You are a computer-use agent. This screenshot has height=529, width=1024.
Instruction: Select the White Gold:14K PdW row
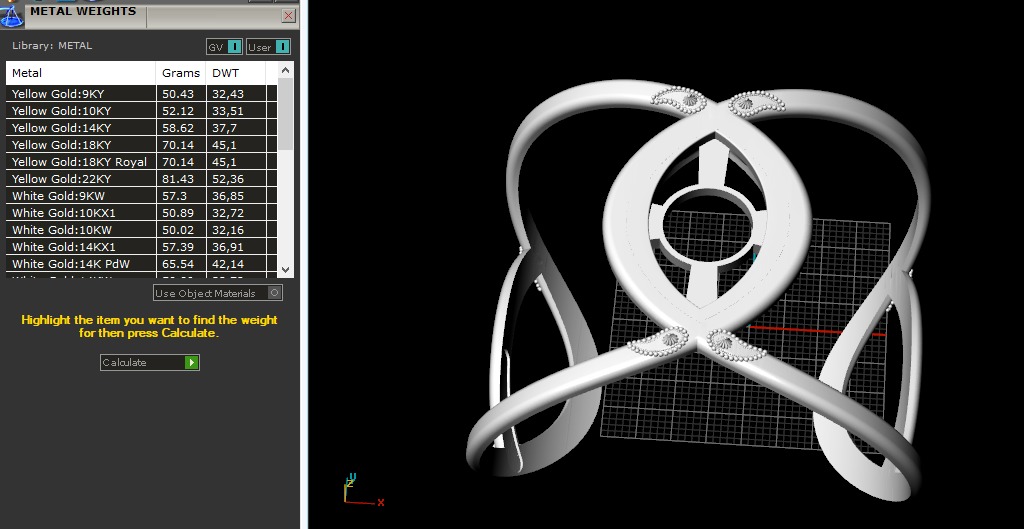tap(142, 264)
